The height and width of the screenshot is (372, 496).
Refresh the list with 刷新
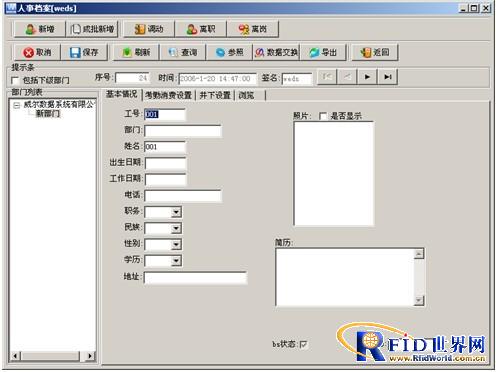[x=136, y=52]
